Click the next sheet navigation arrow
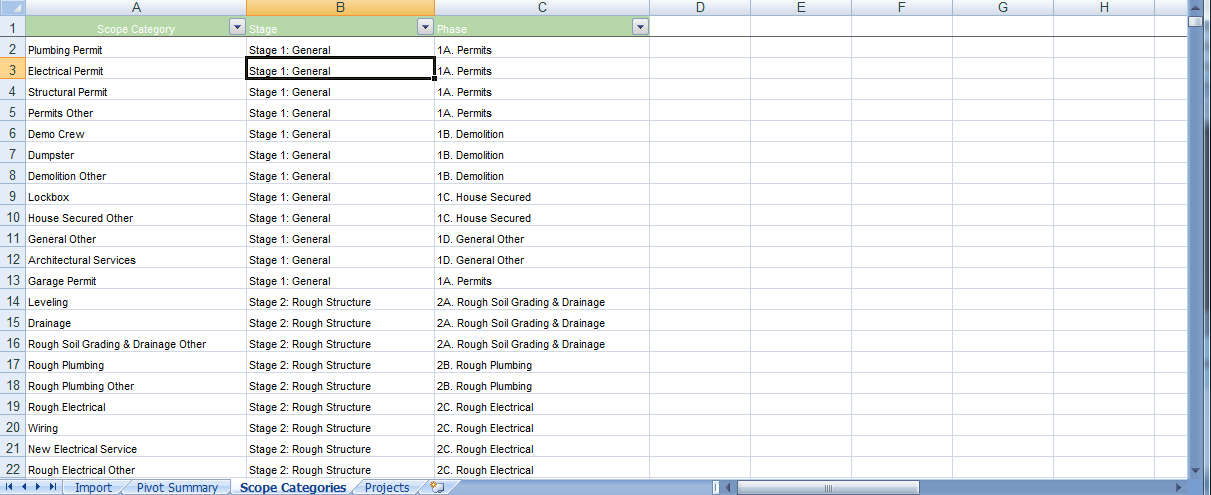This screenshot has height=495, width=1211. tap(38, 487)
